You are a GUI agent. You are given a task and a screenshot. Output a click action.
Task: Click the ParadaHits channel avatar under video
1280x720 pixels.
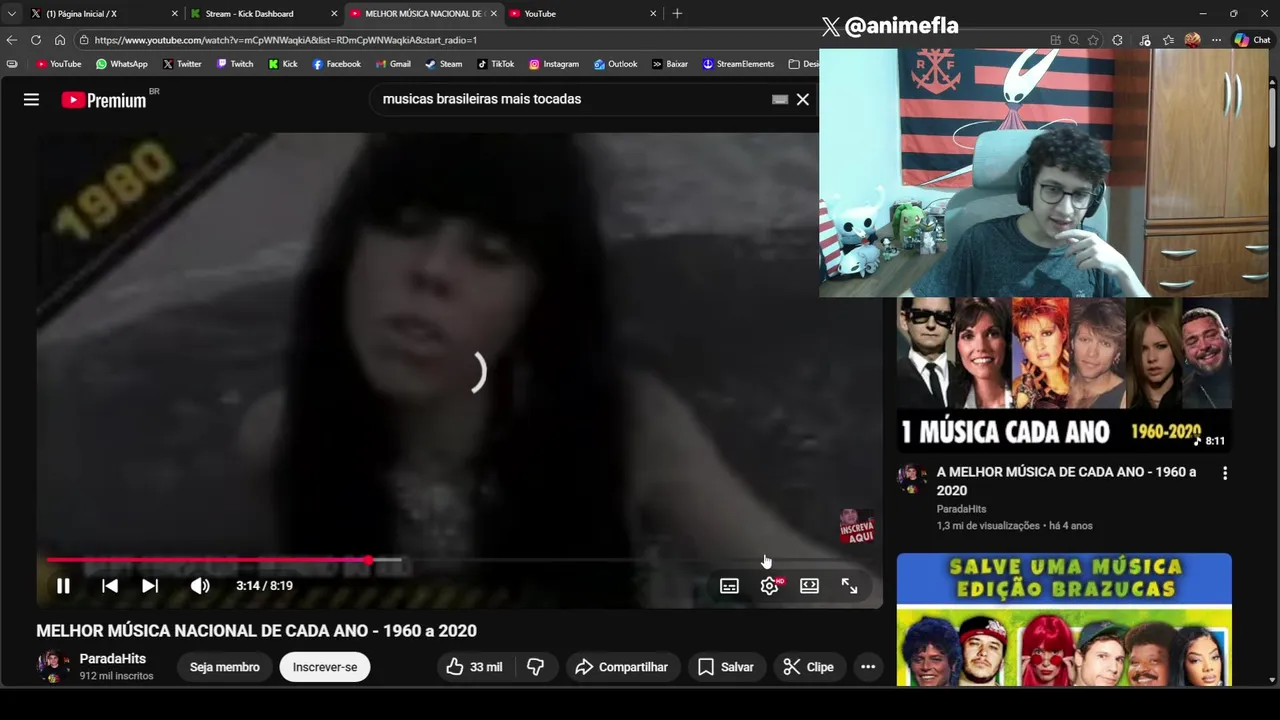53,667
